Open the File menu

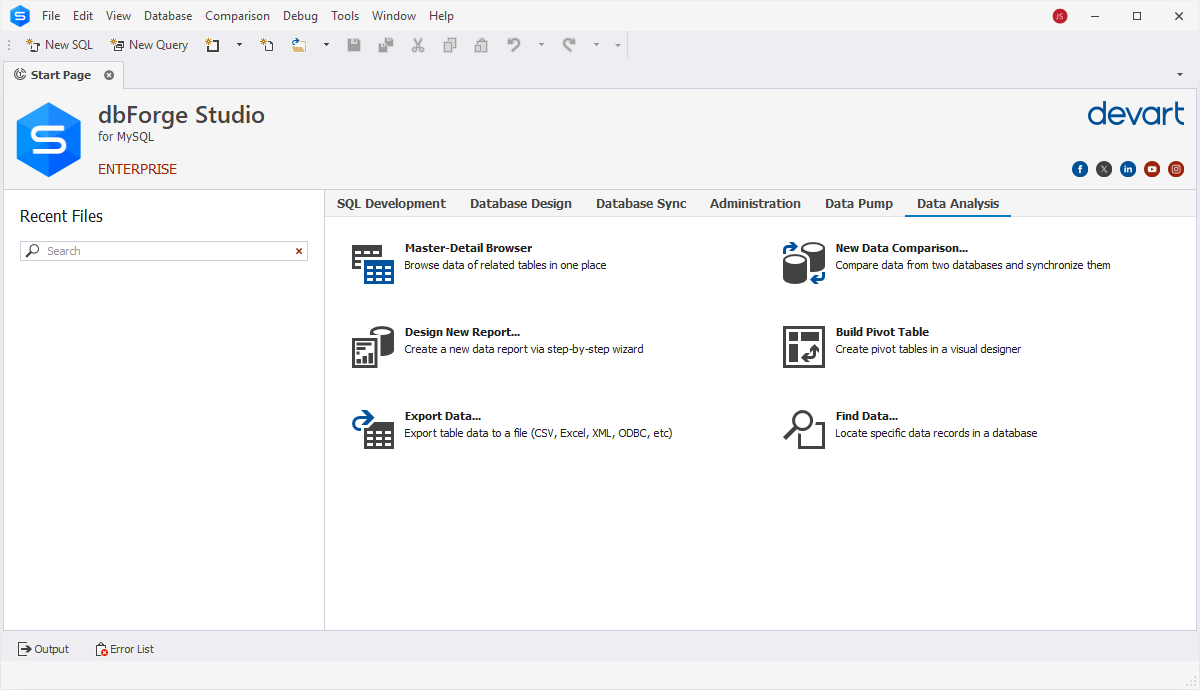pyautogui.click(x=51, y=16)
